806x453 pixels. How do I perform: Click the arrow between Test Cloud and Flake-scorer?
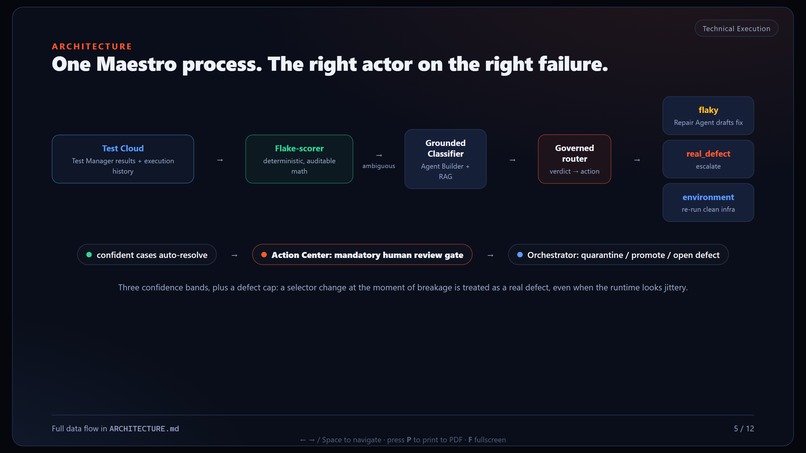pos(220,160)
